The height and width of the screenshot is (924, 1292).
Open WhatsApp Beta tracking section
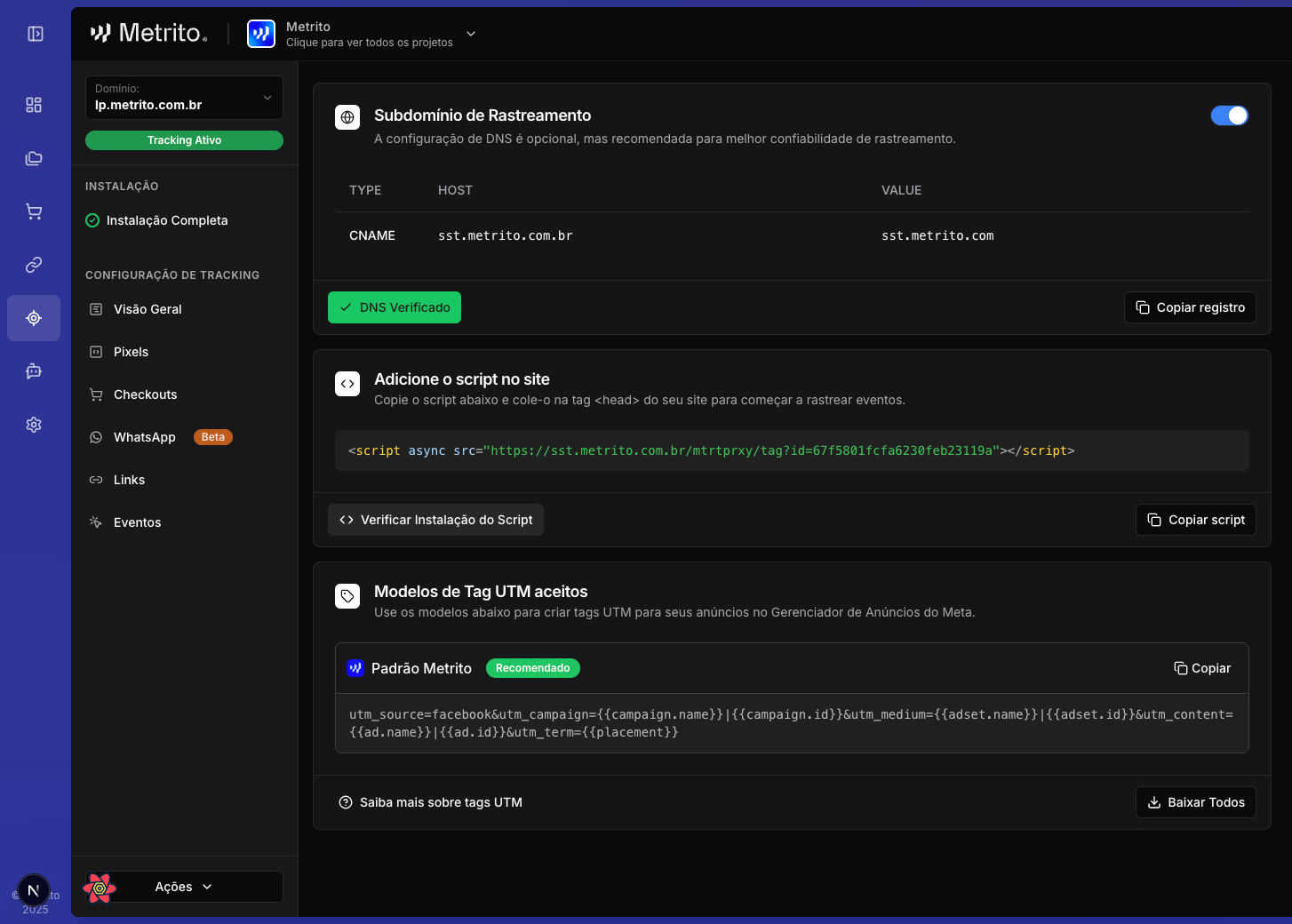[145, 437]
